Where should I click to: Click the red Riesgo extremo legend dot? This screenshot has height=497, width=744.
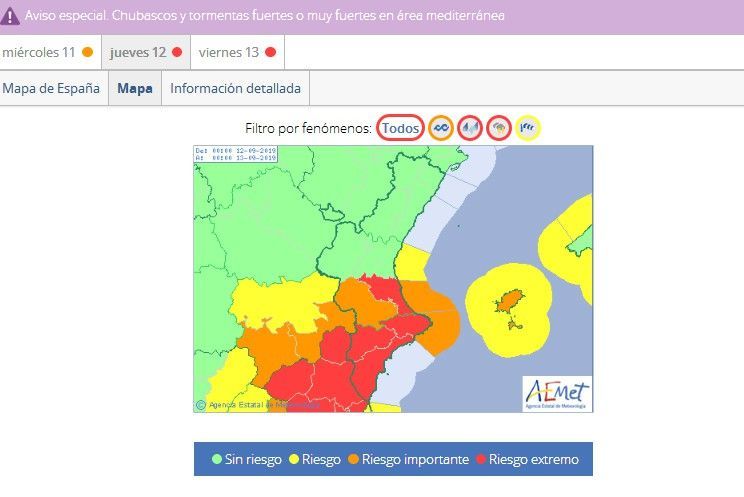point(481,460)
